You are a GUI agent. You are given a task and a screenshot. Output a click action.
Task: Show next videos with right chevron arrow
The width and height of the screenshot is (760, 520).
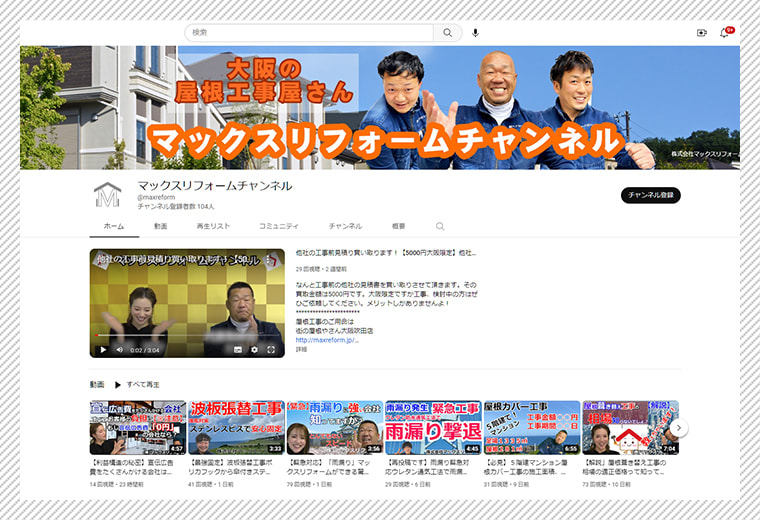(x=679, y=428)
